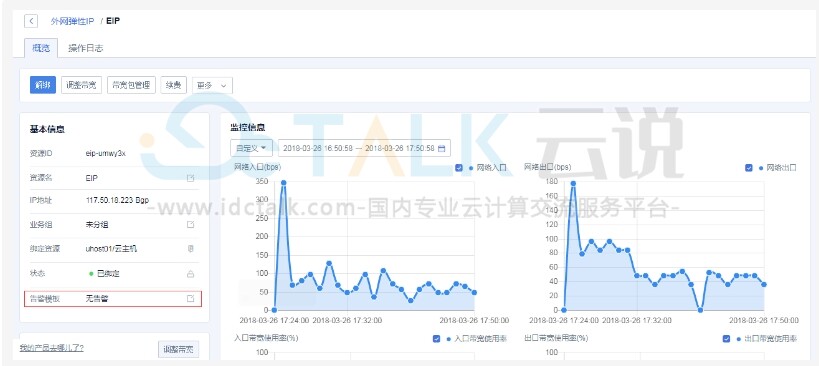Image resolution: width=819 pixels, height=366 pixels.
Task: Click the 入口带宽使用率(%) chart title
Action: (x=266, y=338)
